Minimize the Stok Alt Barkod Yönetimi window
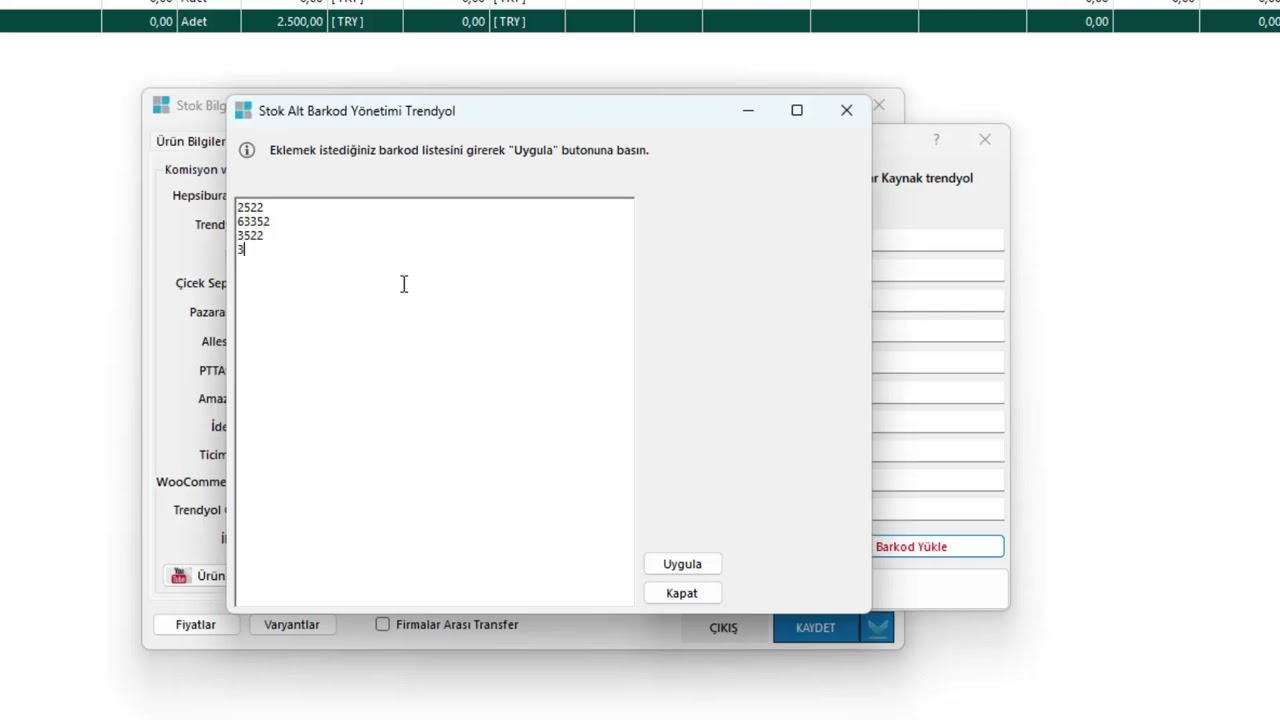The image size is (1280, 720). [x=748, y=111]
